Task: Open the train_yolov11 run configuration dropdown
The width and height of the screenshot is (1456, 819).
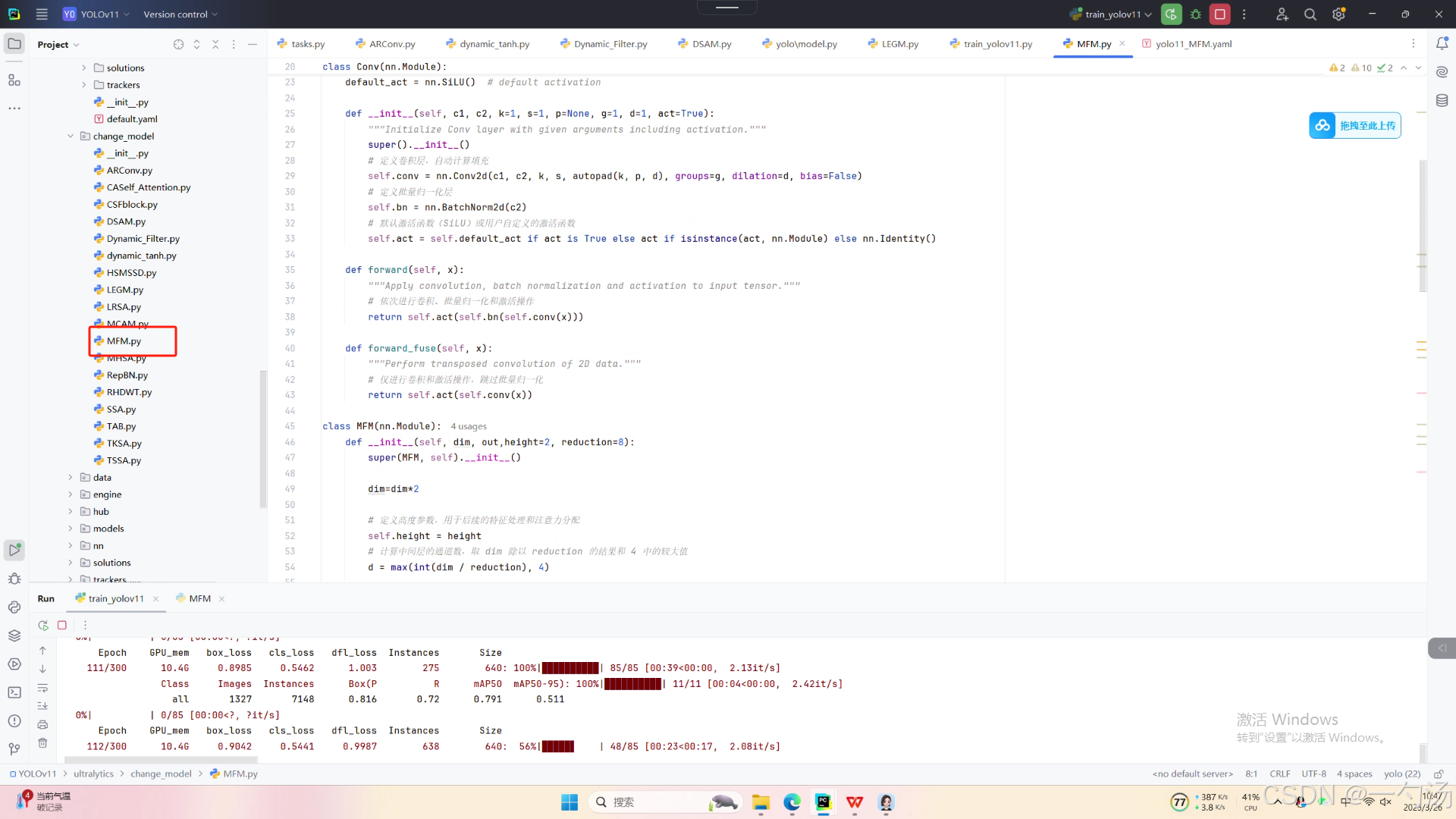Action: (1112, 14)
